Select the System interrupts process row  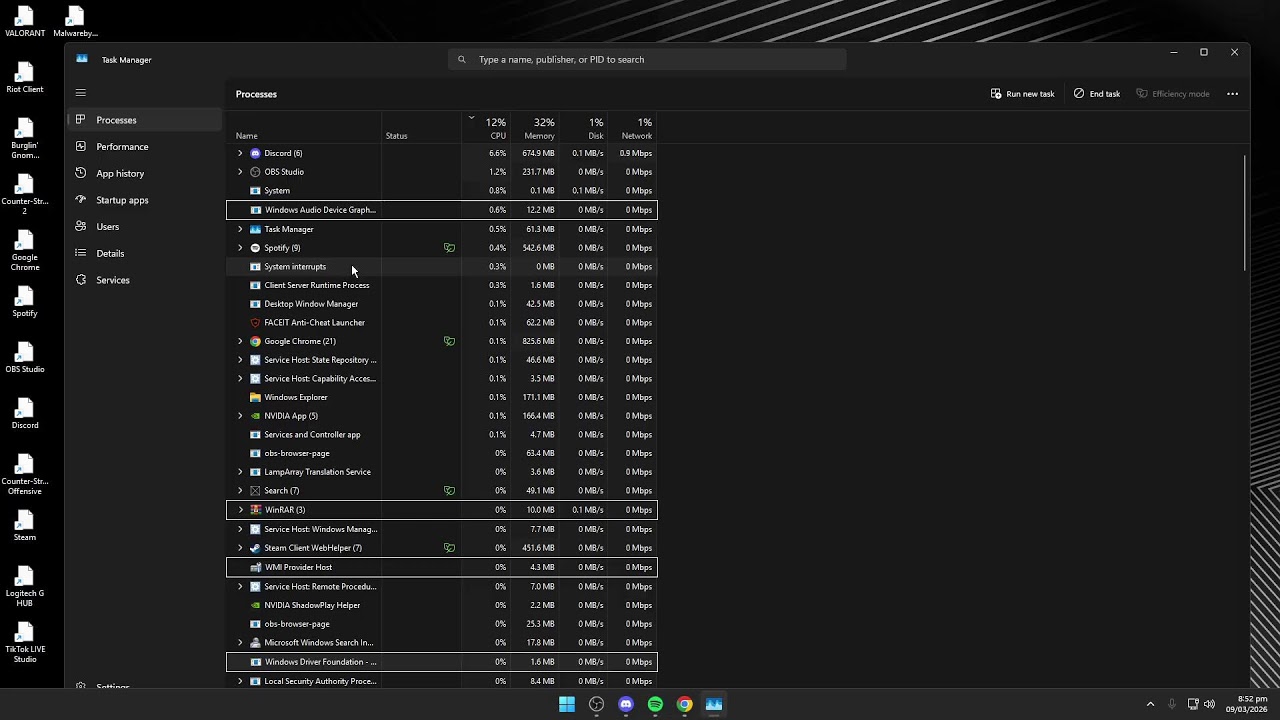coord(441,267)
